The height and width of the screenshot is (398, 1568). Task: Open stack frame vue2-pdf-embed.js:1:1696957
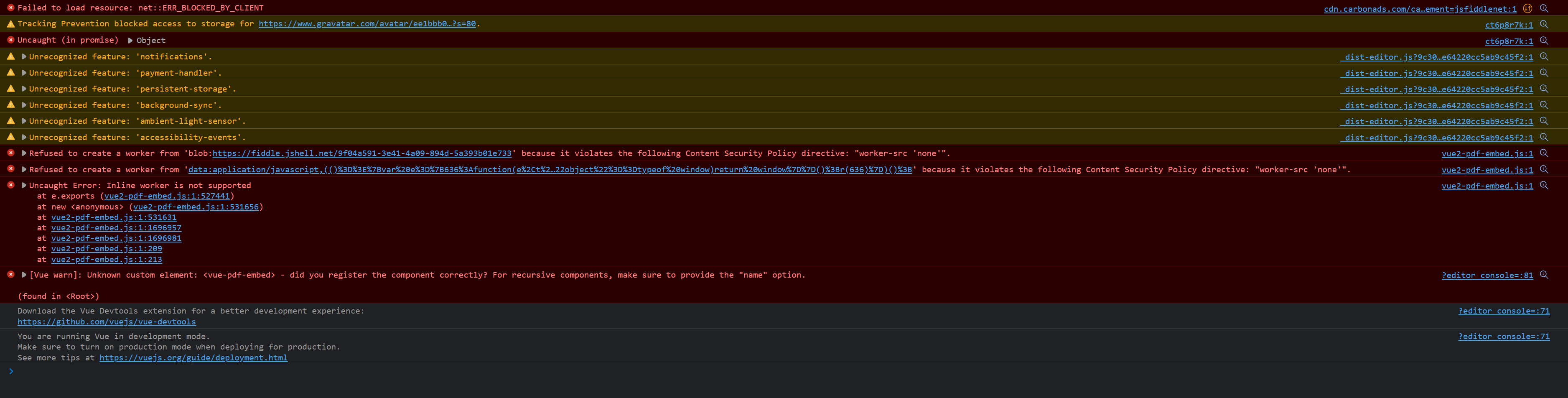pyautogui.click(x=116, y=227)
